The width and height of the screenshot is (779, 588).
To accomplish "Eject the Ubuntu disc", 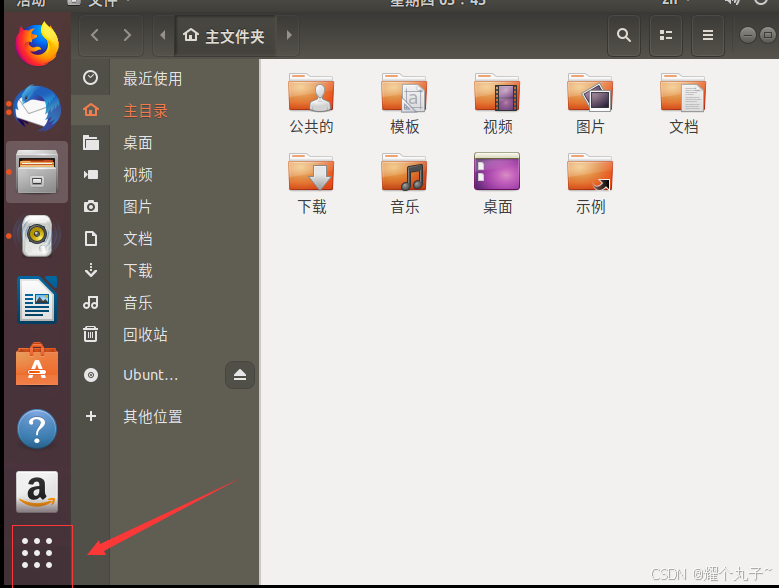I will point(240,375).
